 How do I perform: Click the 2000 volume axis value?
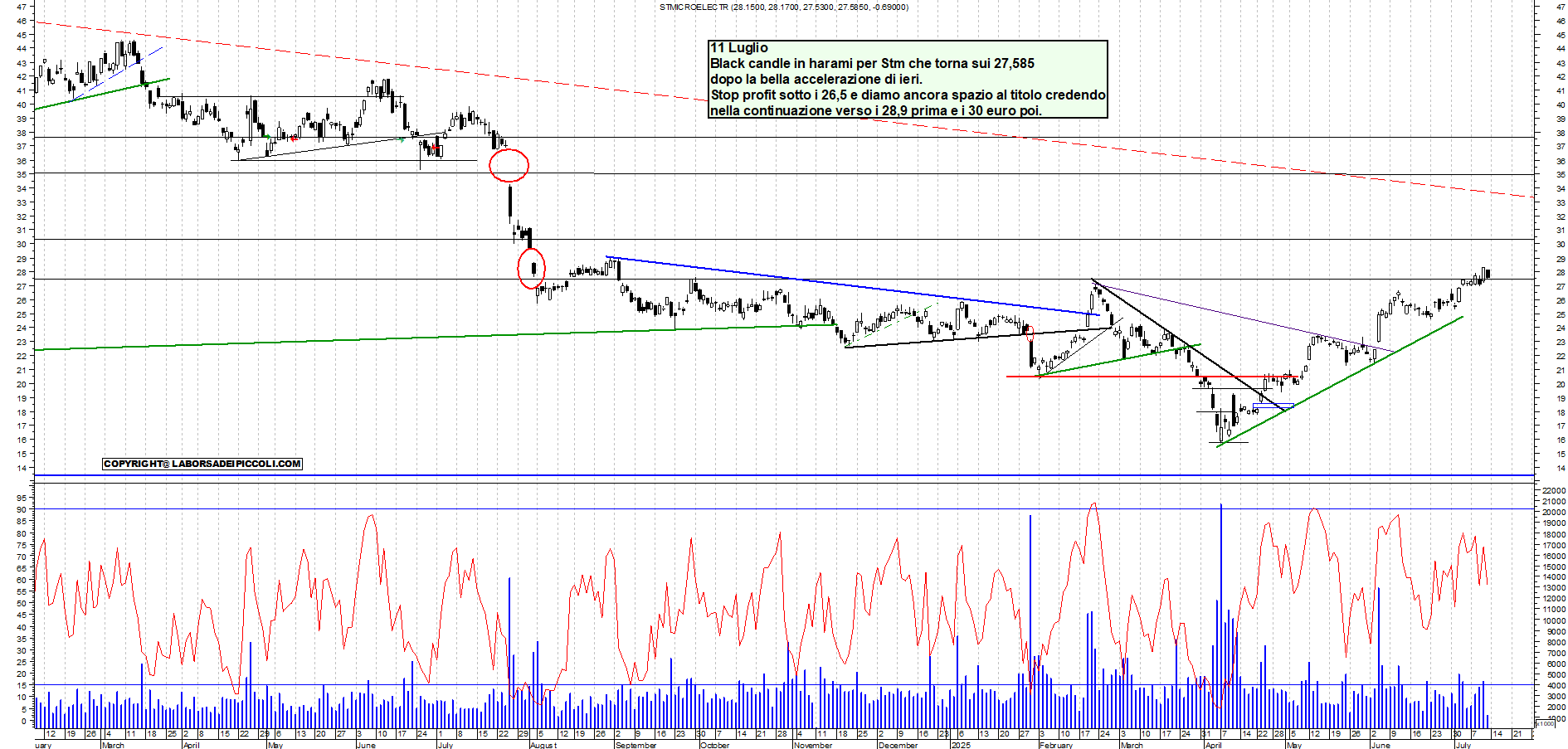[x=1555, y=707]
